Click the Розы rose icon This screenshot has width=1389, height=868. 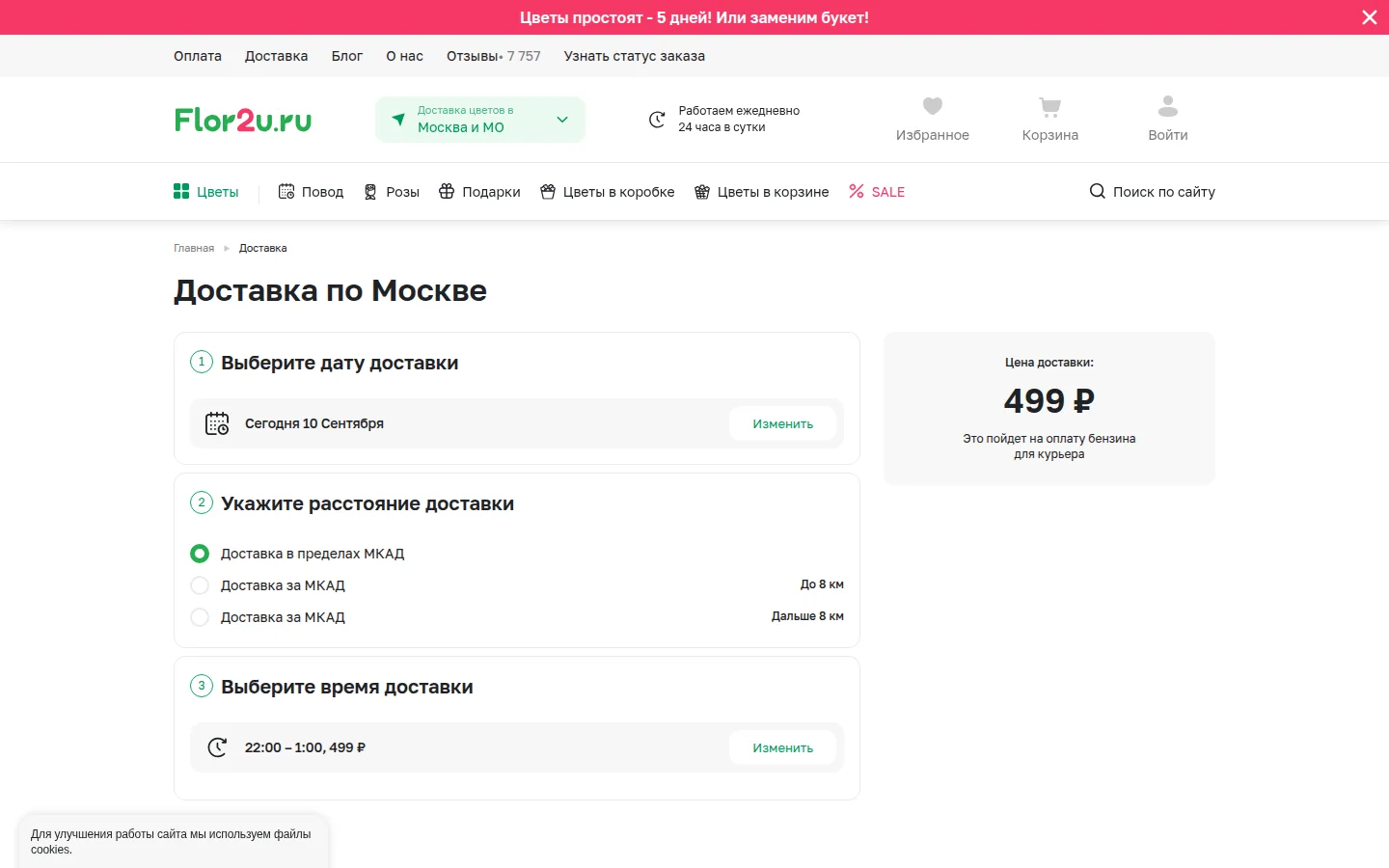[x=370, y=192]
